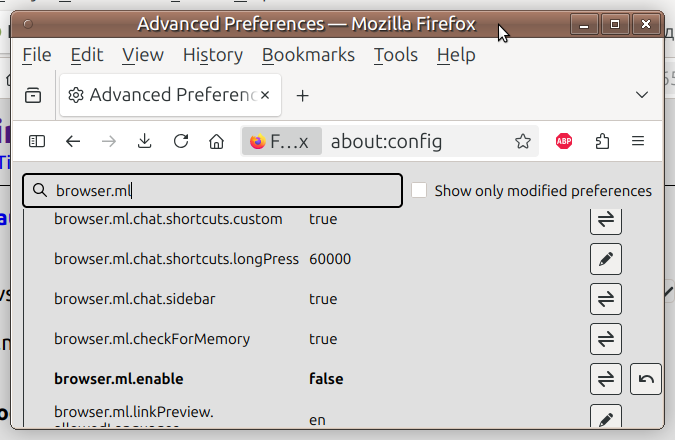This screenshot has width=675, height=440.
Task: Open the Downloads panel
Action: (145, 142)
